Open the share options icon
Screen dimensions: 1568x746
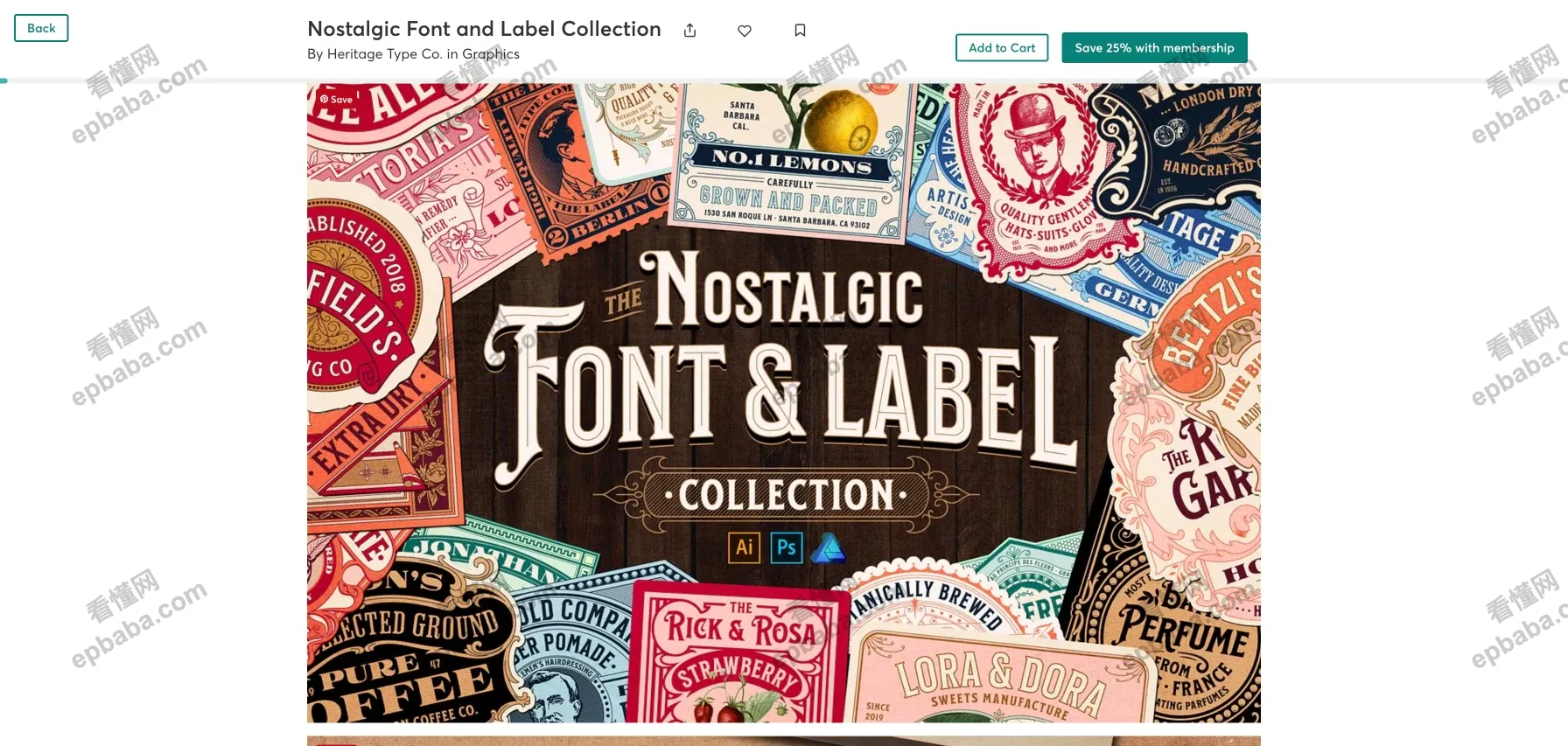click(690, 31)
